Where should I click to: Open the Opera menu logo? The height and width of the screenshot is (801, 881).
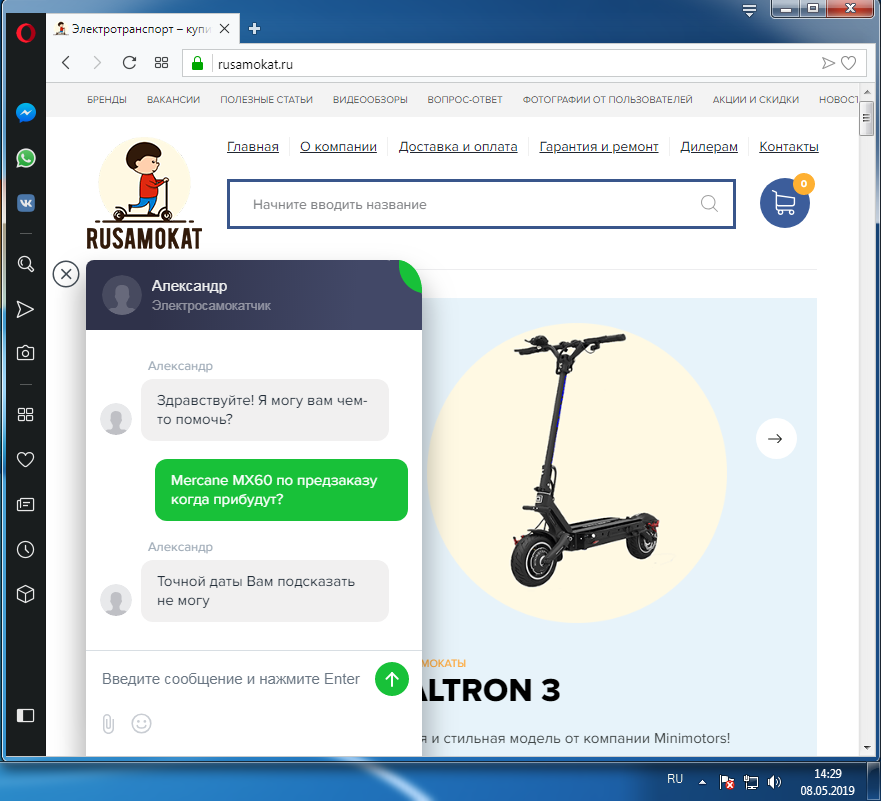(25, 33)
